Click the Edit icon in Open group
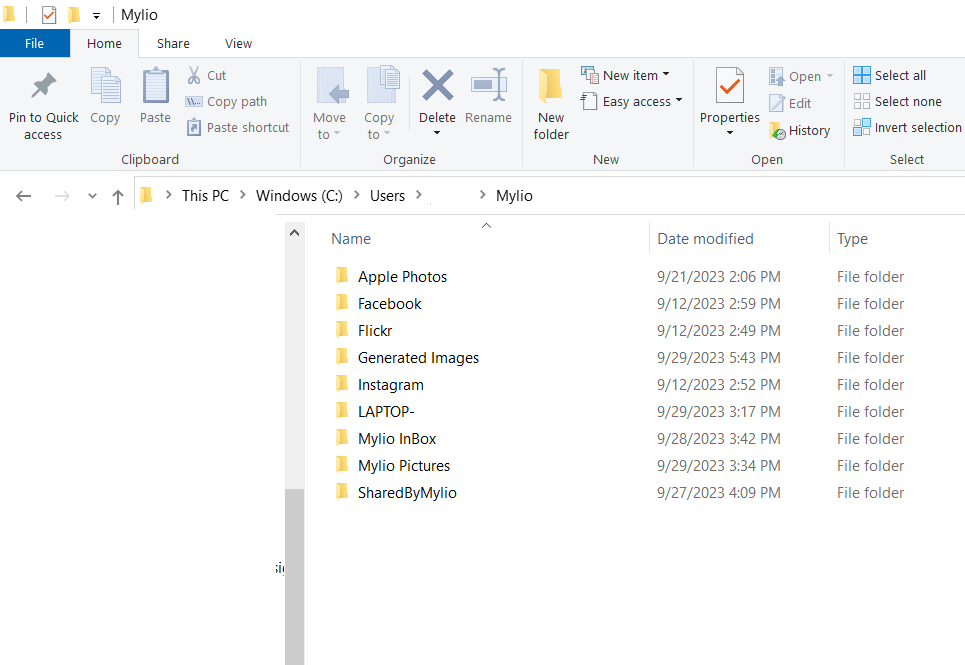This screenshot has height=665, width=965. click(x=777, y=103)
